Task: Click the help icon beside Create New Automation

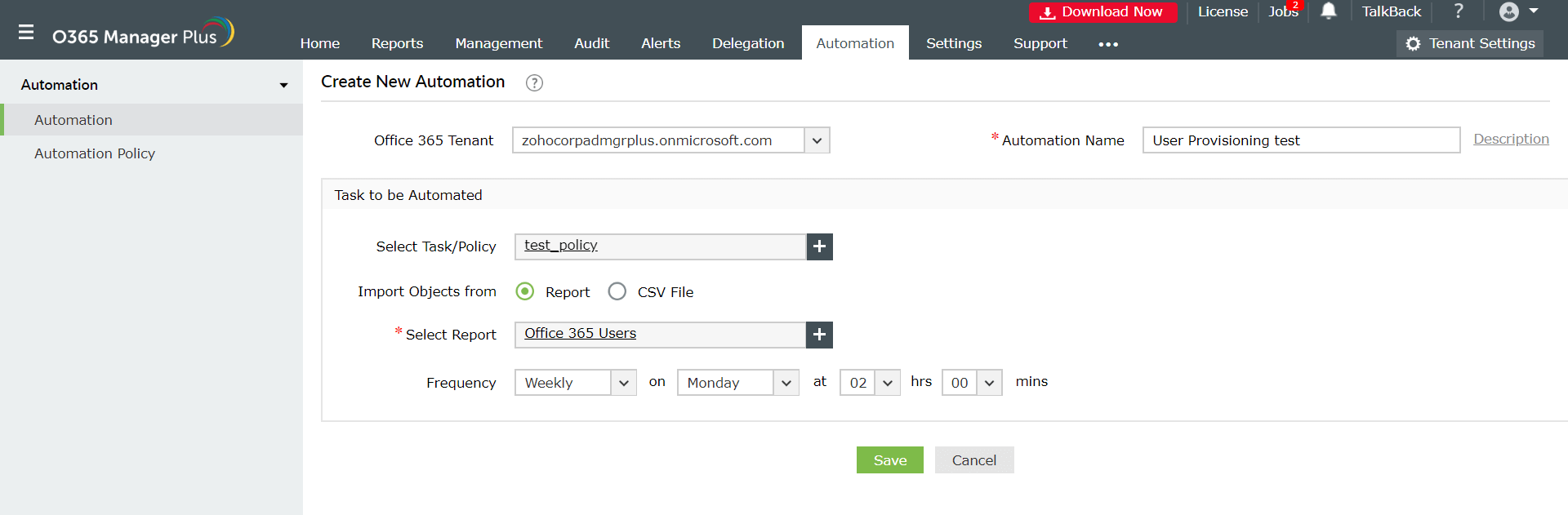Action: [x=534, y=82]
